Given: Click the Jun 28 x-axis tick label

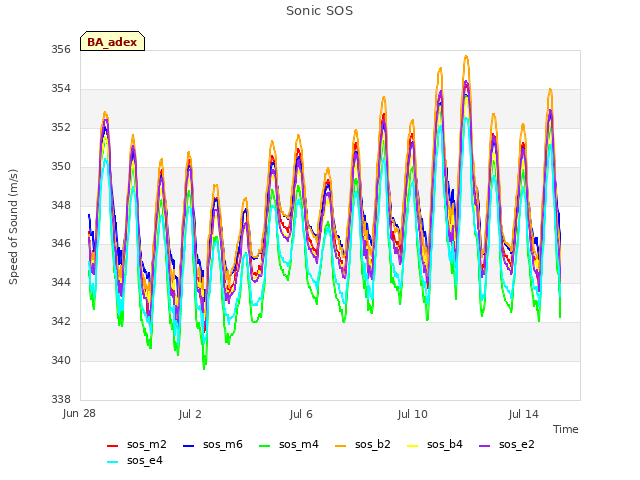Looking at the screenshot, I should pos(79,413).
